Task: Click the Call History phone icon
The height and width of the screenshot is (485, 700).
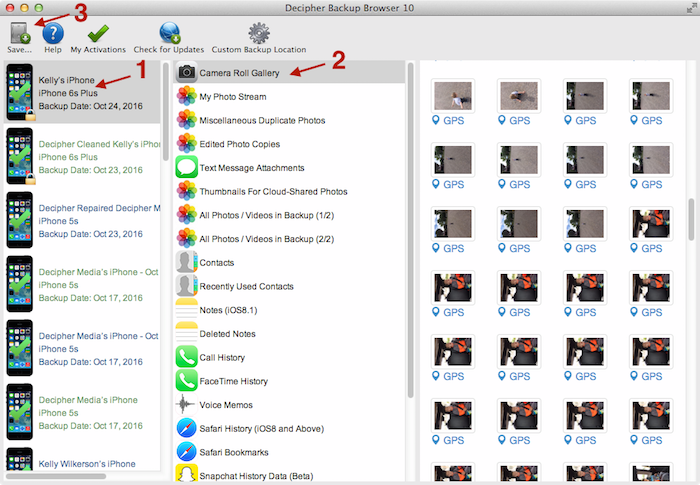Action: 187,356
